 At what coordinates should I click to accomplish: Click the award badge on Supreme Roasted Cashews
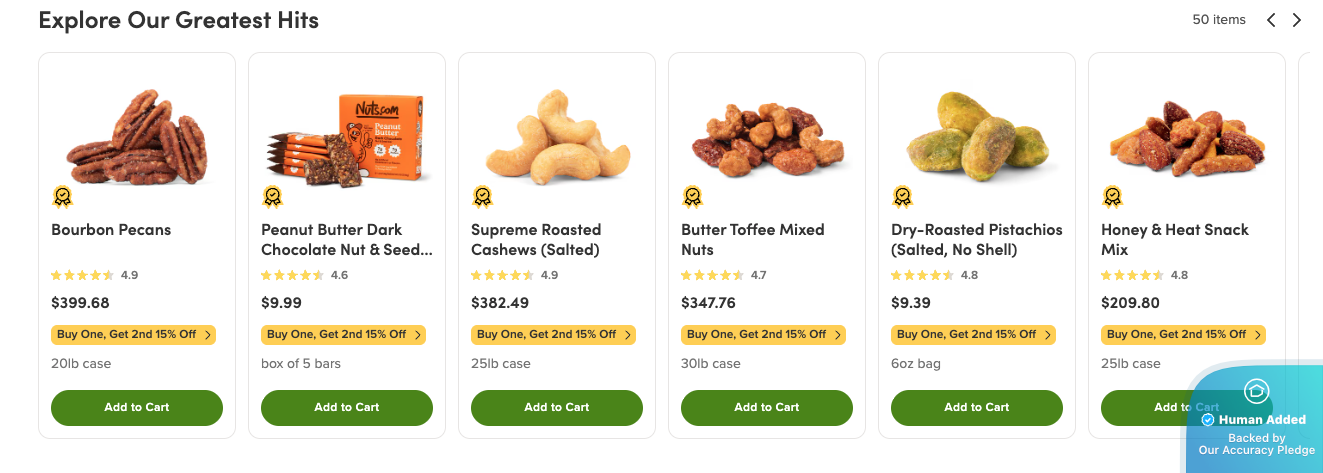(x=483, y=197)
